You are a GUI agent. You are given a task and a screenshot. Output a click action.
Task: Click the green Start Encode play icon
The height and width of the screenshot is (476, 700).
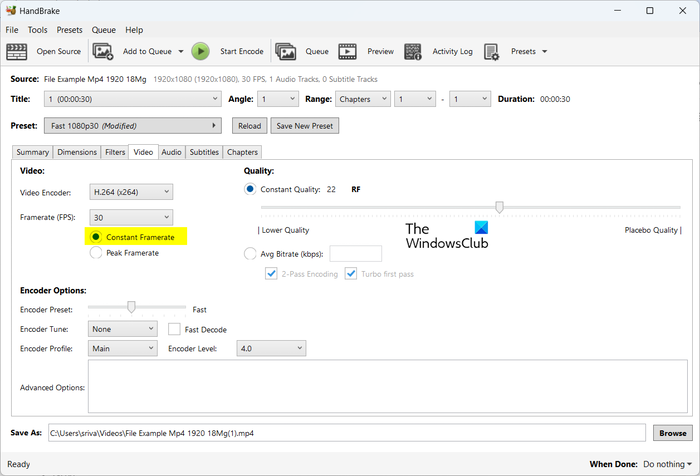tap(200, 52)
